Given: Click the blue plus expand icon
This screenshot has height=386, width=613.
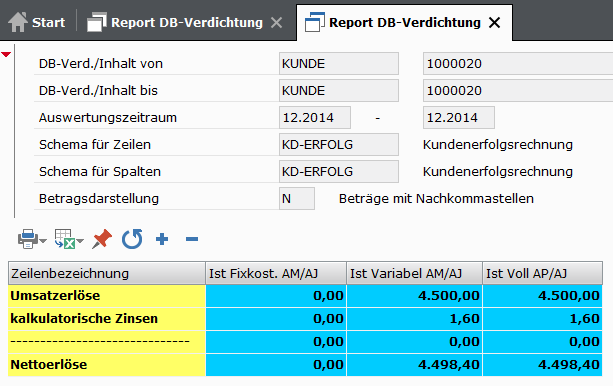Looking at the screenshot, I should (162, 239).
